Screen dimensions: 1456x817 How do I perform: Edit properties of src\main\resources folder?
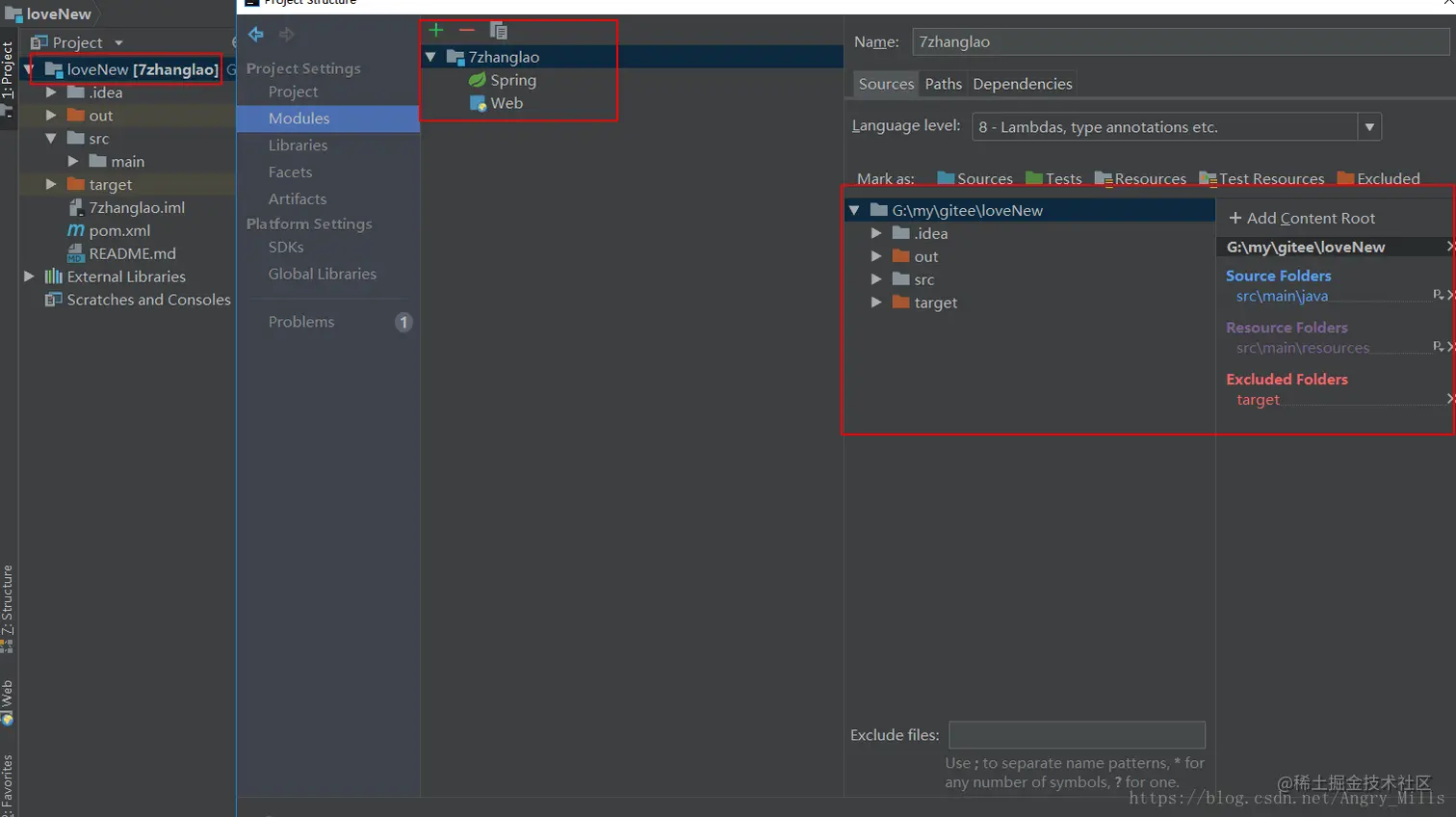click(1438, 347)
